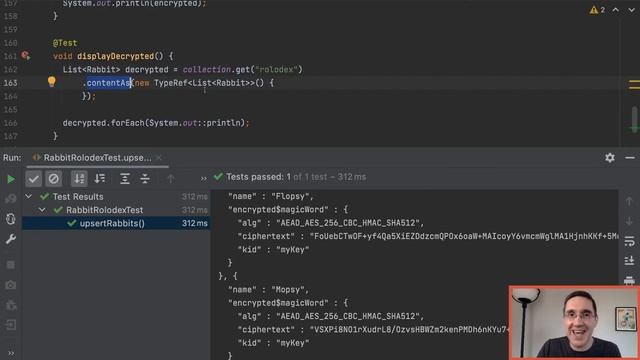Click the lightbulb quick-fix icon on line 163
Viewport: 640px width, 360px height.
[51, 82]
